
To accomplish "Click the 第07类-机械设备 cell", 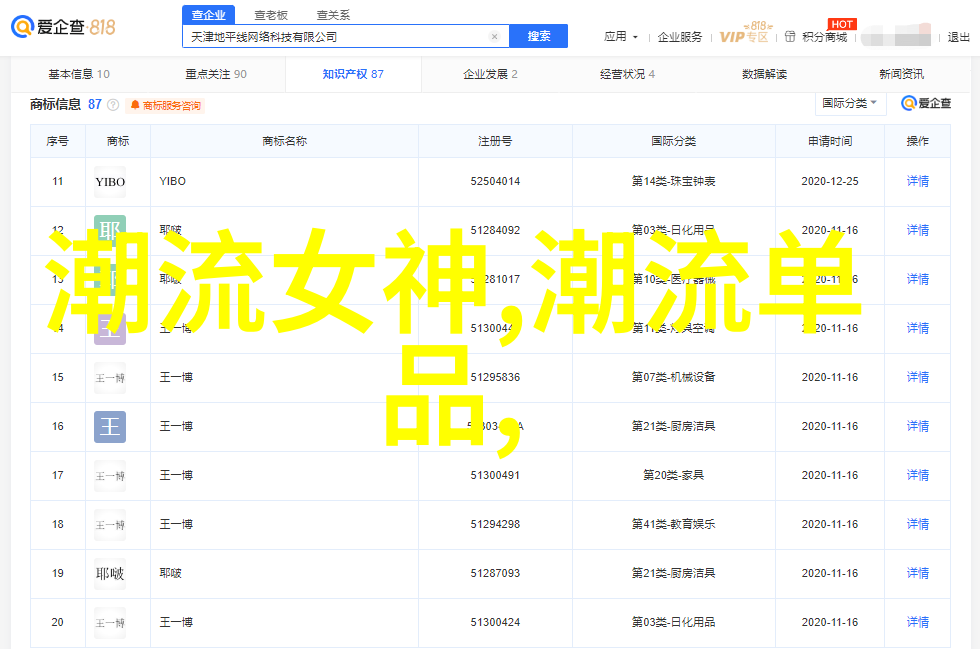I will [673, 377].
